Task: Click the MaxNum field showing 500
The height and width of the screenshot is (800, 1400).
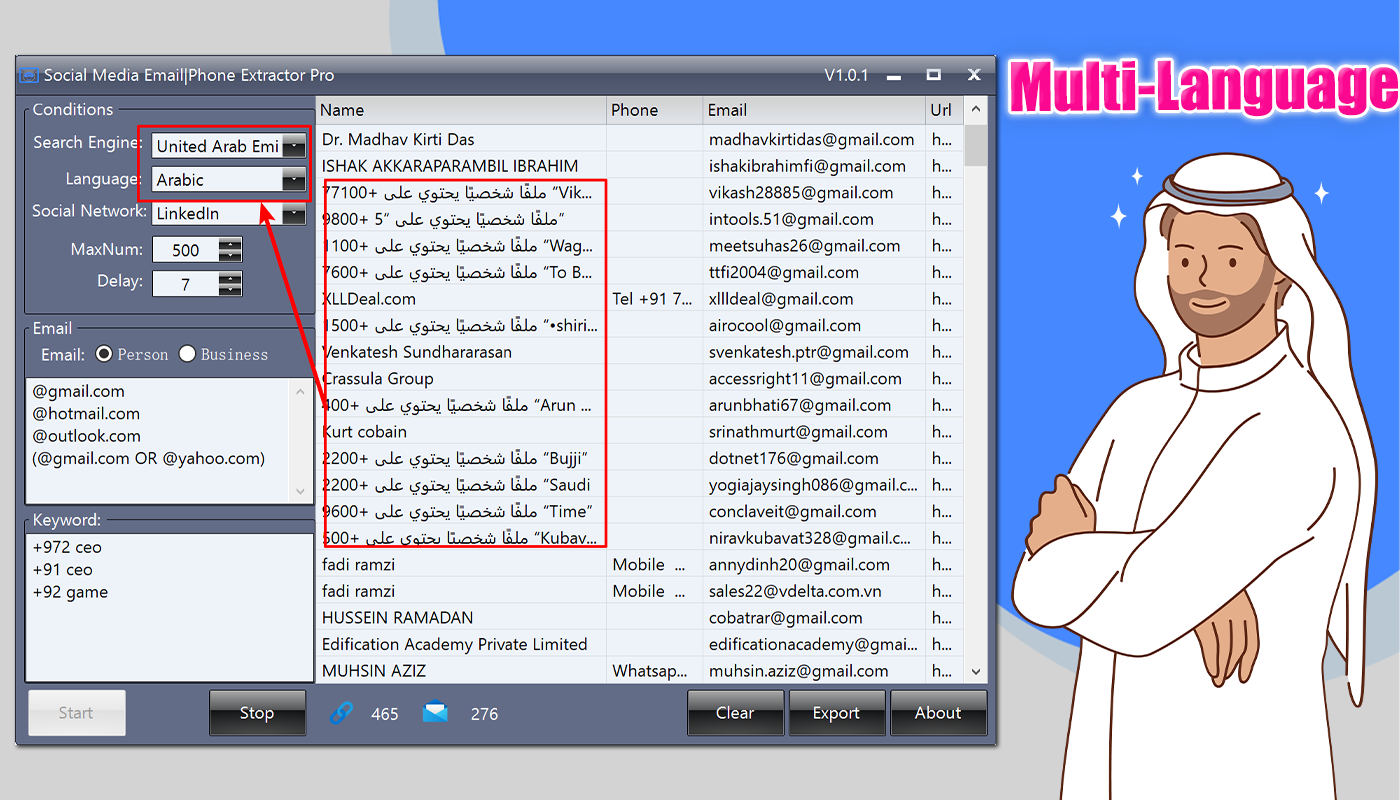Action: pyautogui.click(x=186, y=250)
